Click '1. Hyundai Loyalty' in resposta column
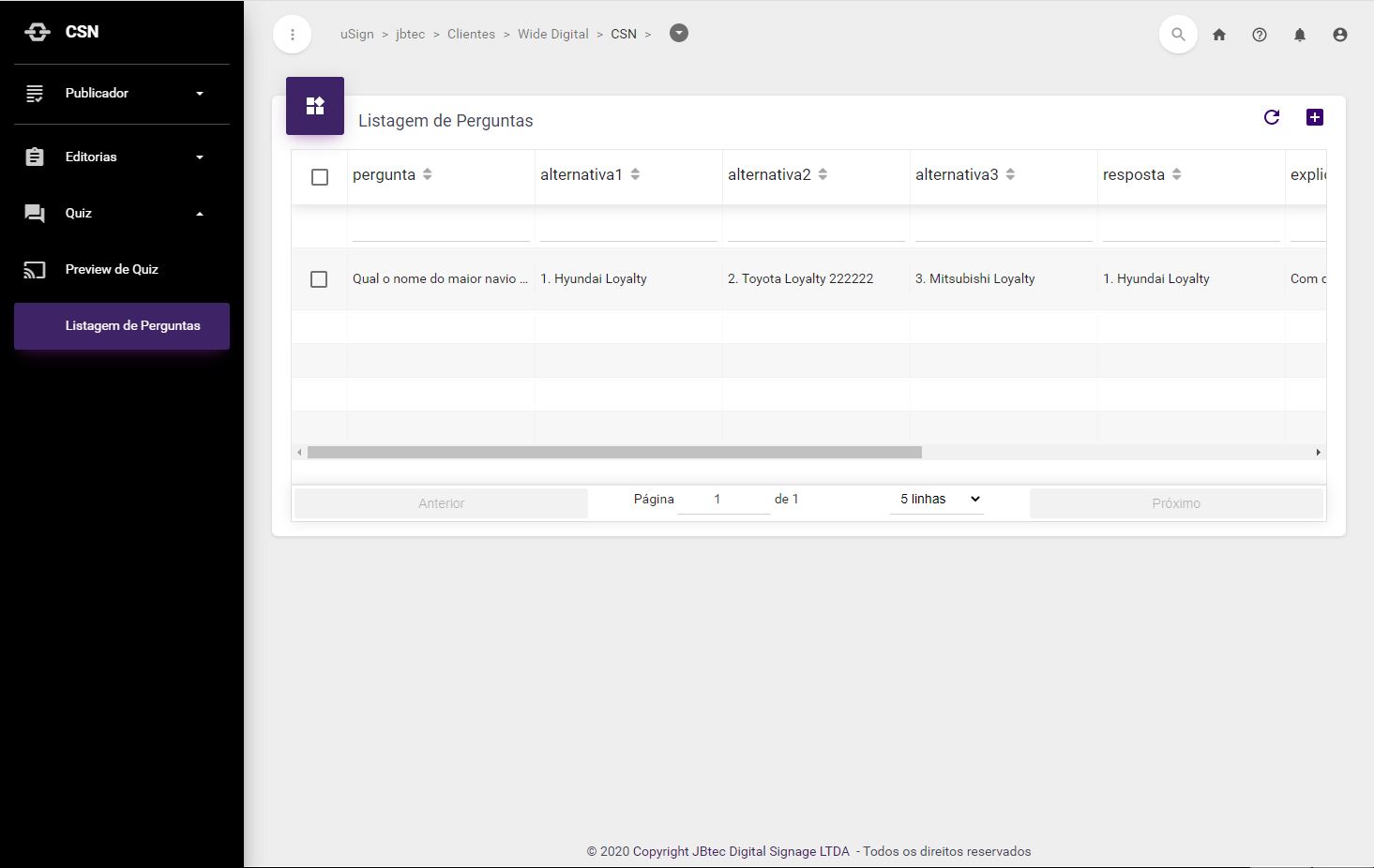The image size is (1374, 868). tap(1156, 278)
